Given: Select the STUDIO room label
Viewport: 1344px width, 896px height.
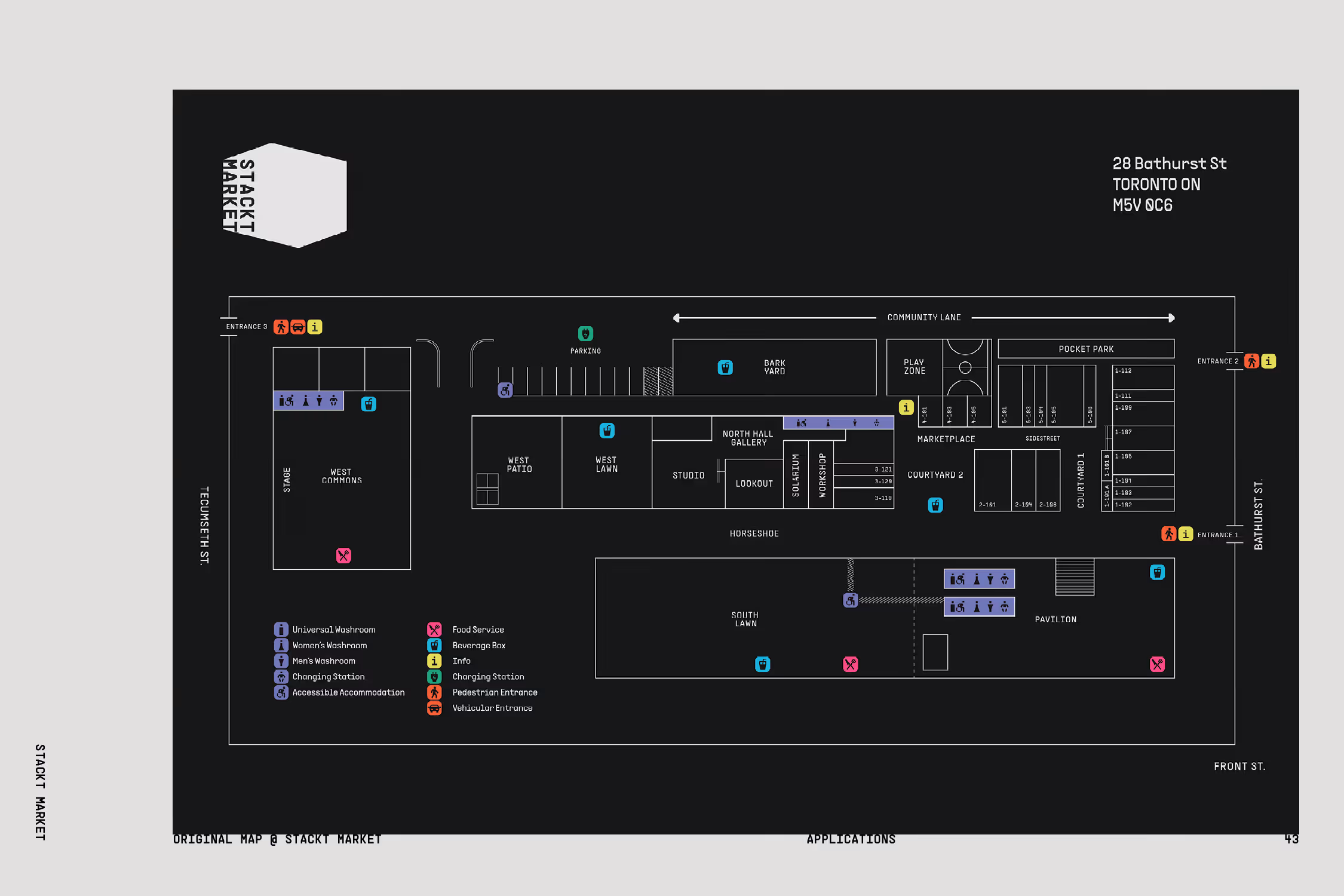Looking at the screenshot, I should coord(689,475).
